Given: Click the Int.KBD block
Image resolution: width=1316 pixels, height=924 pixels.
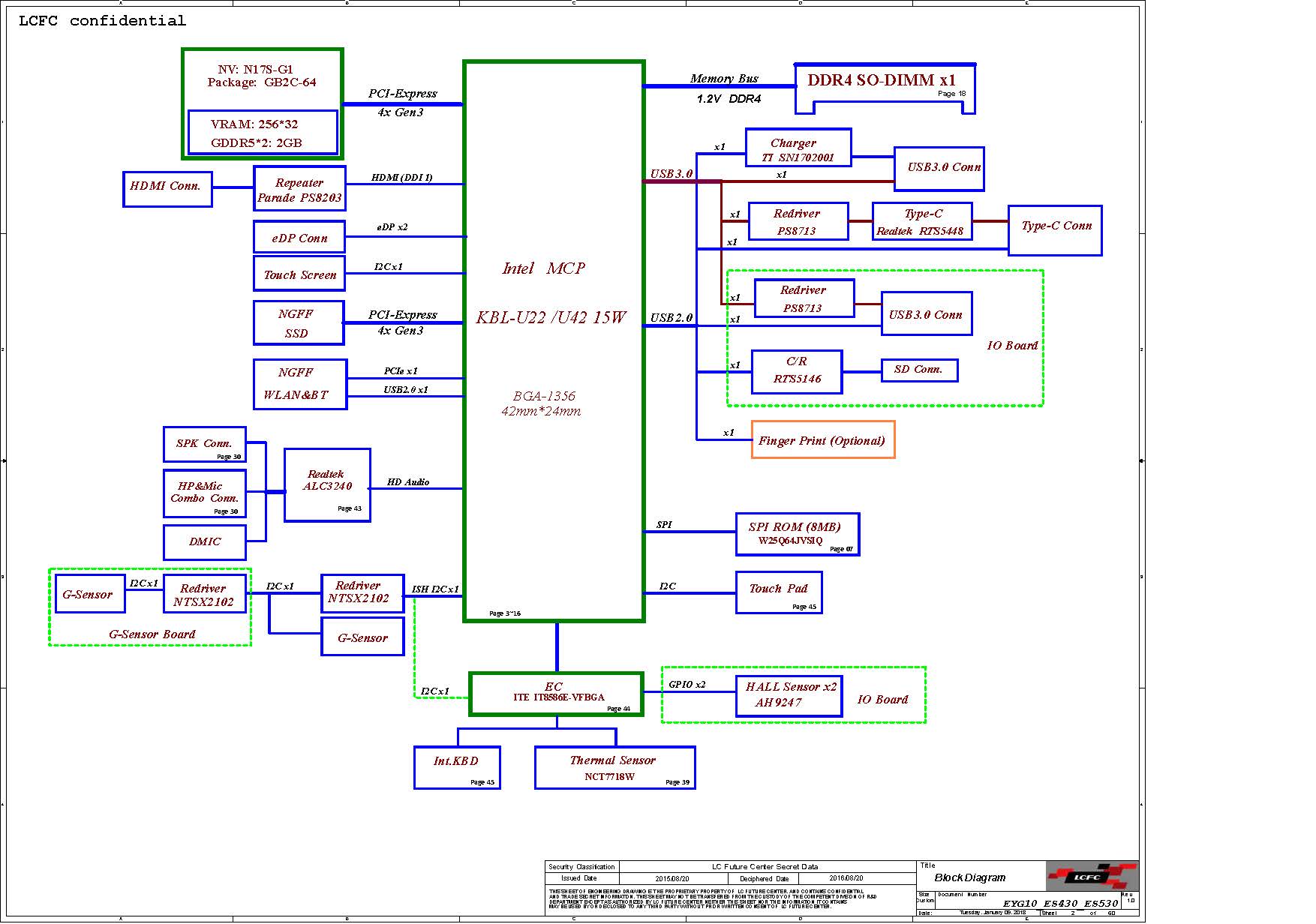Looking at the screenshot, I should [457, 767].
